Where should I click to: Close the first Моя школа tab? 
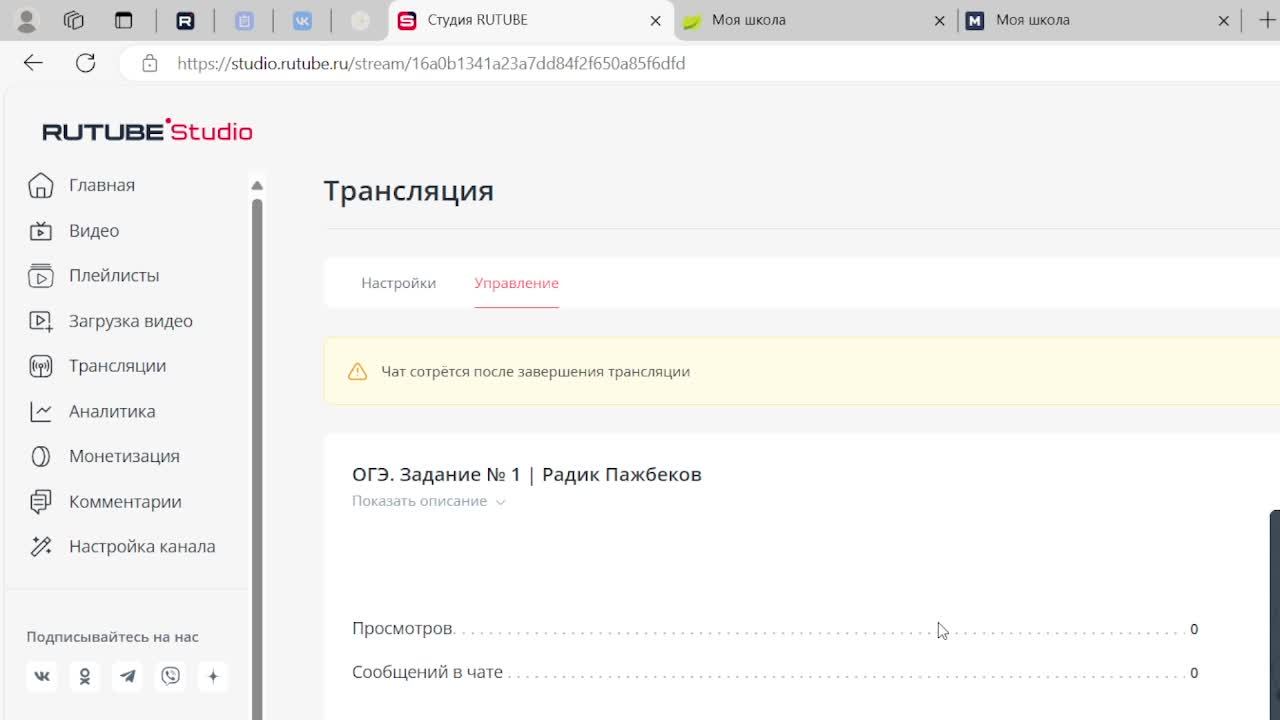point(939,20)
